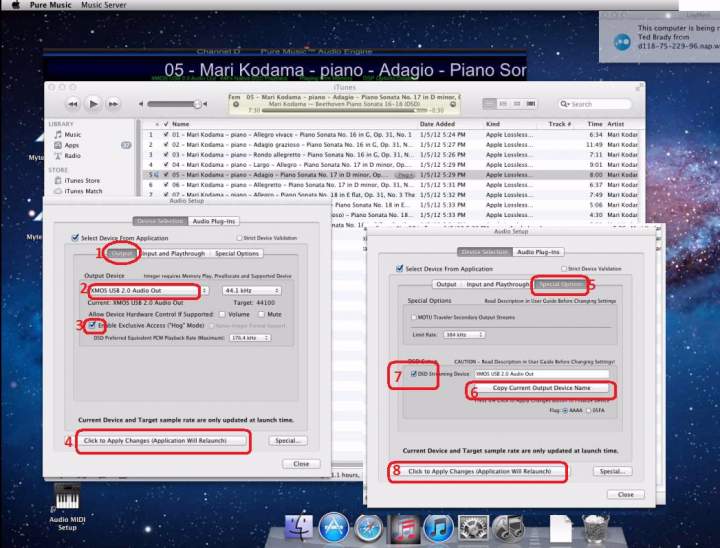Select Output tab in left dialog
Screen dimensions: 720x548
click(122, 254)
